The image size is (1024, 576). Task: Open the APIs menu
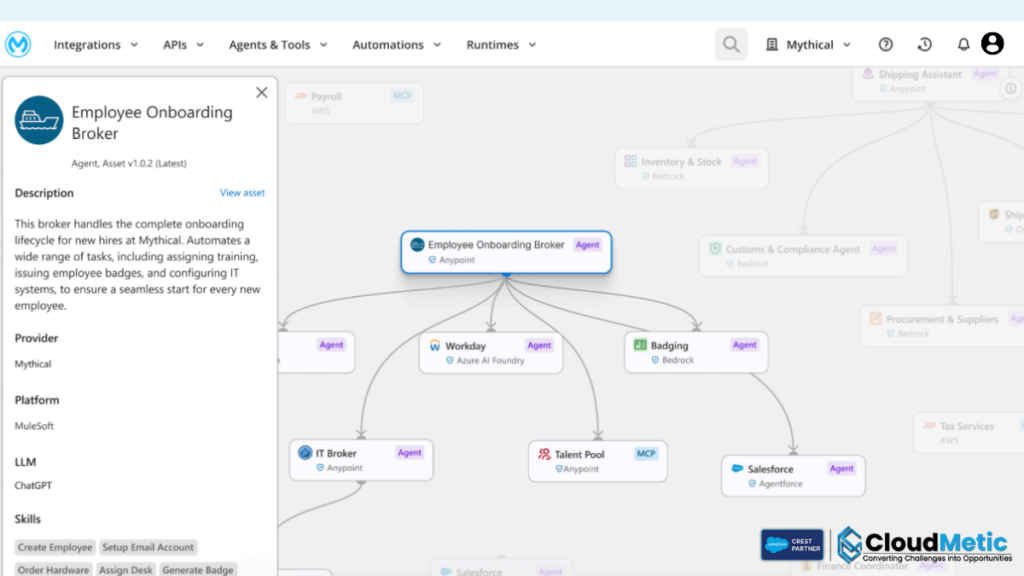coord(184,44)
